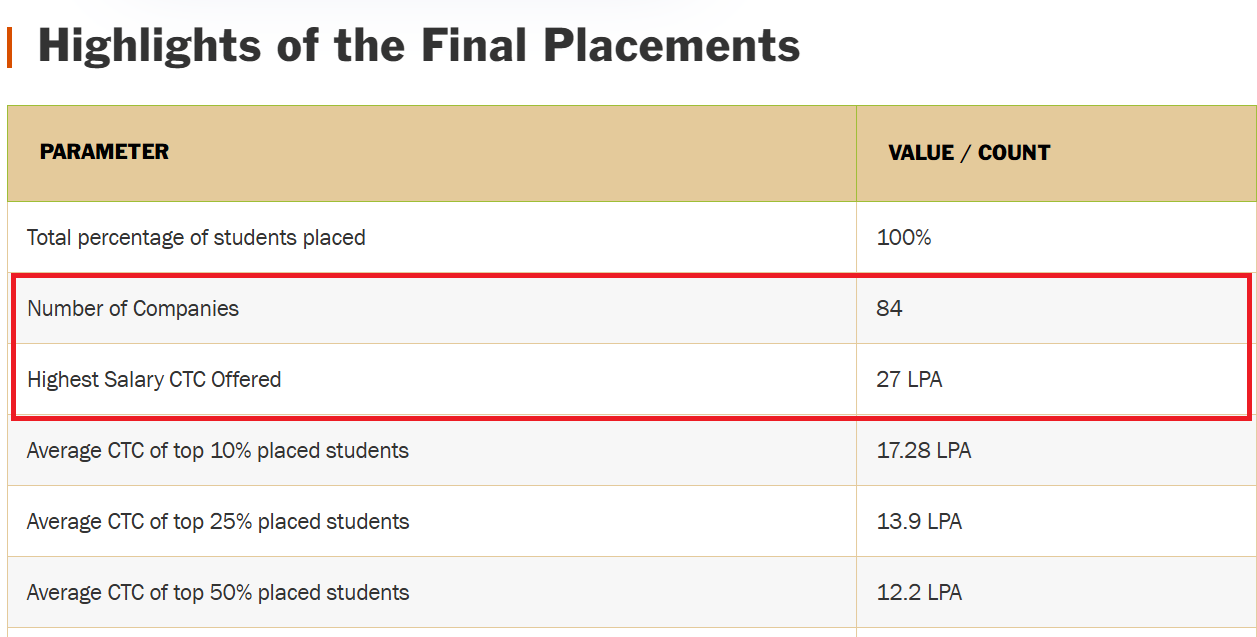Image resolution: width=1257 pixels, height=637 pixels.
Task: Click the 13.9 LPA value
Action: tap(919, 522)
